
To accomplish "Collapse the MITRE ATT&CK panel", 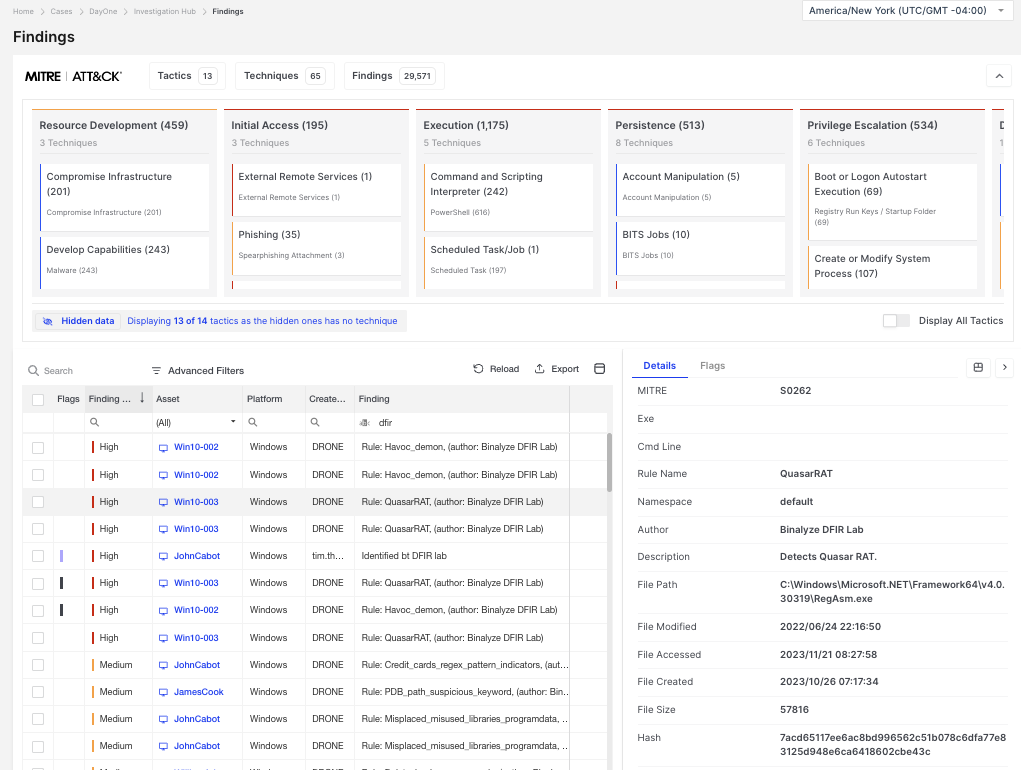I will tap(998, 76).
